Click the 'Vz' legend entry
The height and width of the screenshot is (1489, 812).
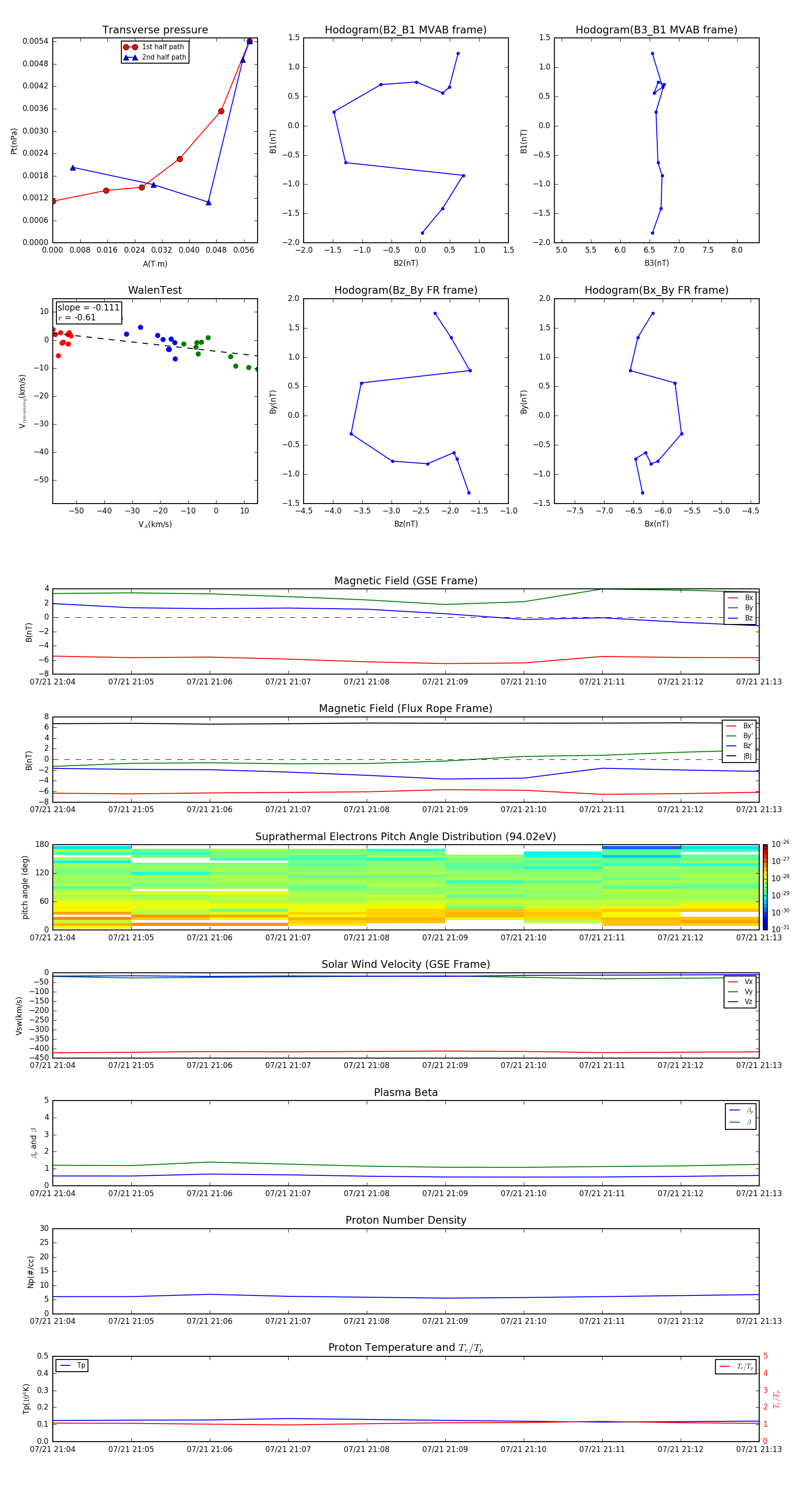pos(740,1002)
